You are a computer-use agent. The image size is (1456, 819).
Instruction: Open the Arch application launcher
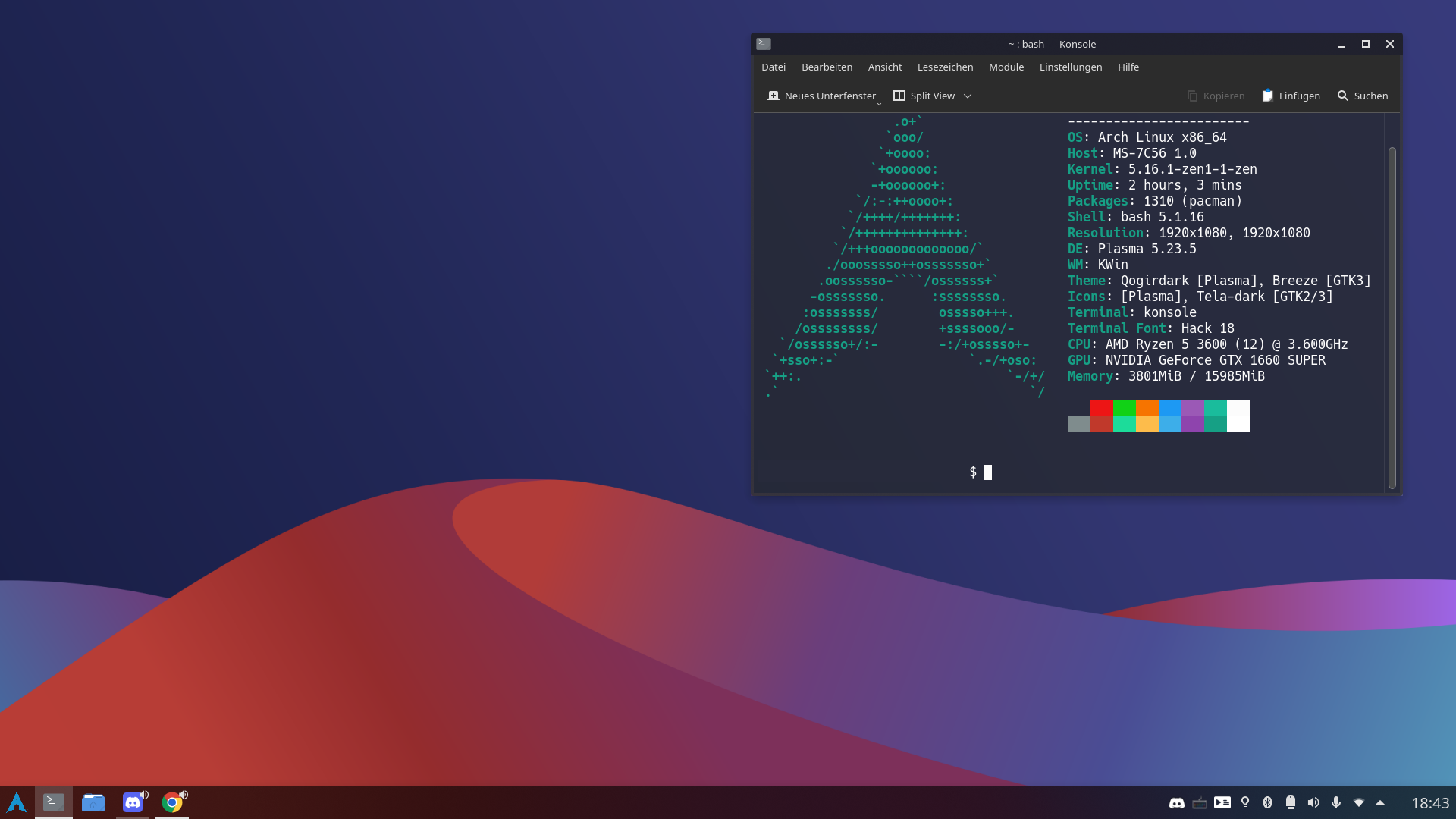tap(17, 802)
